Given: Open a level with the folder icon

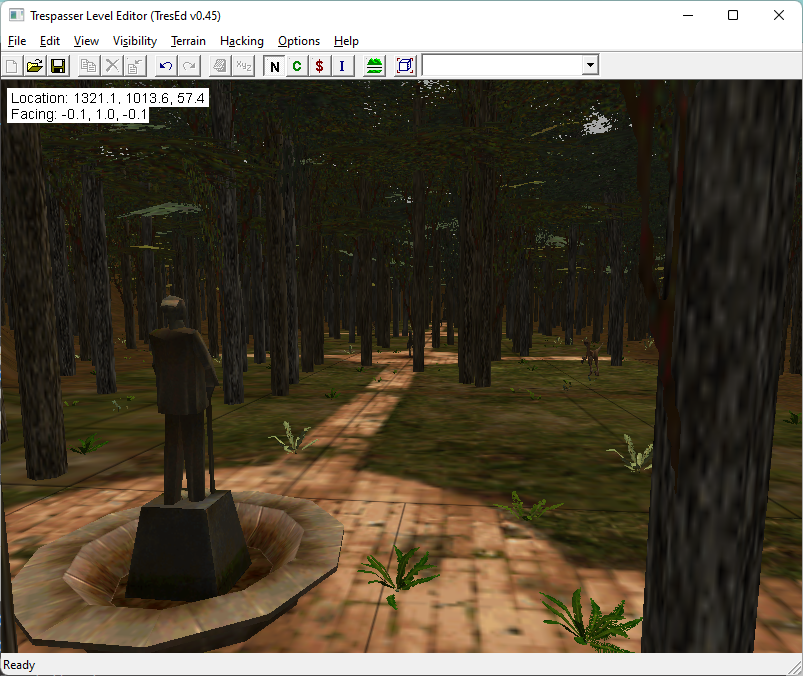Looking at the screenshot, I should pyautogui.click(x=35, y=66).
